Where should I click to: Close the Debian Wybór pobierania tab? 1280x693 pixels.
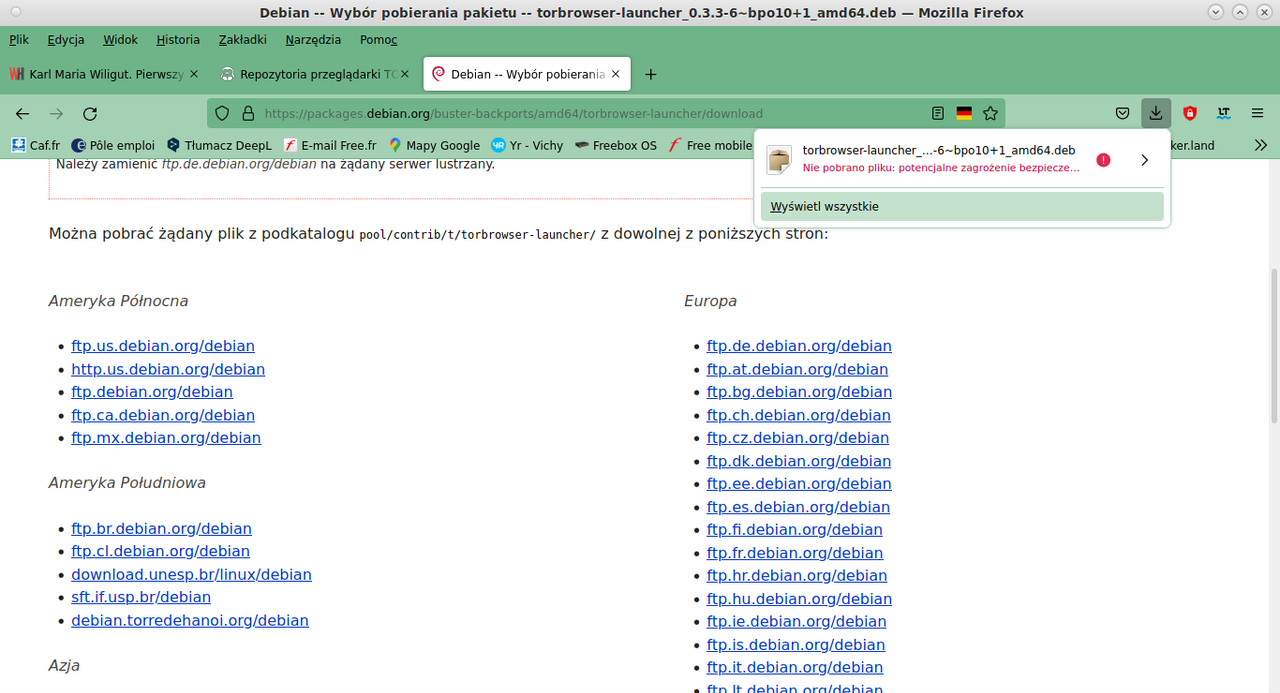(616, 74)
